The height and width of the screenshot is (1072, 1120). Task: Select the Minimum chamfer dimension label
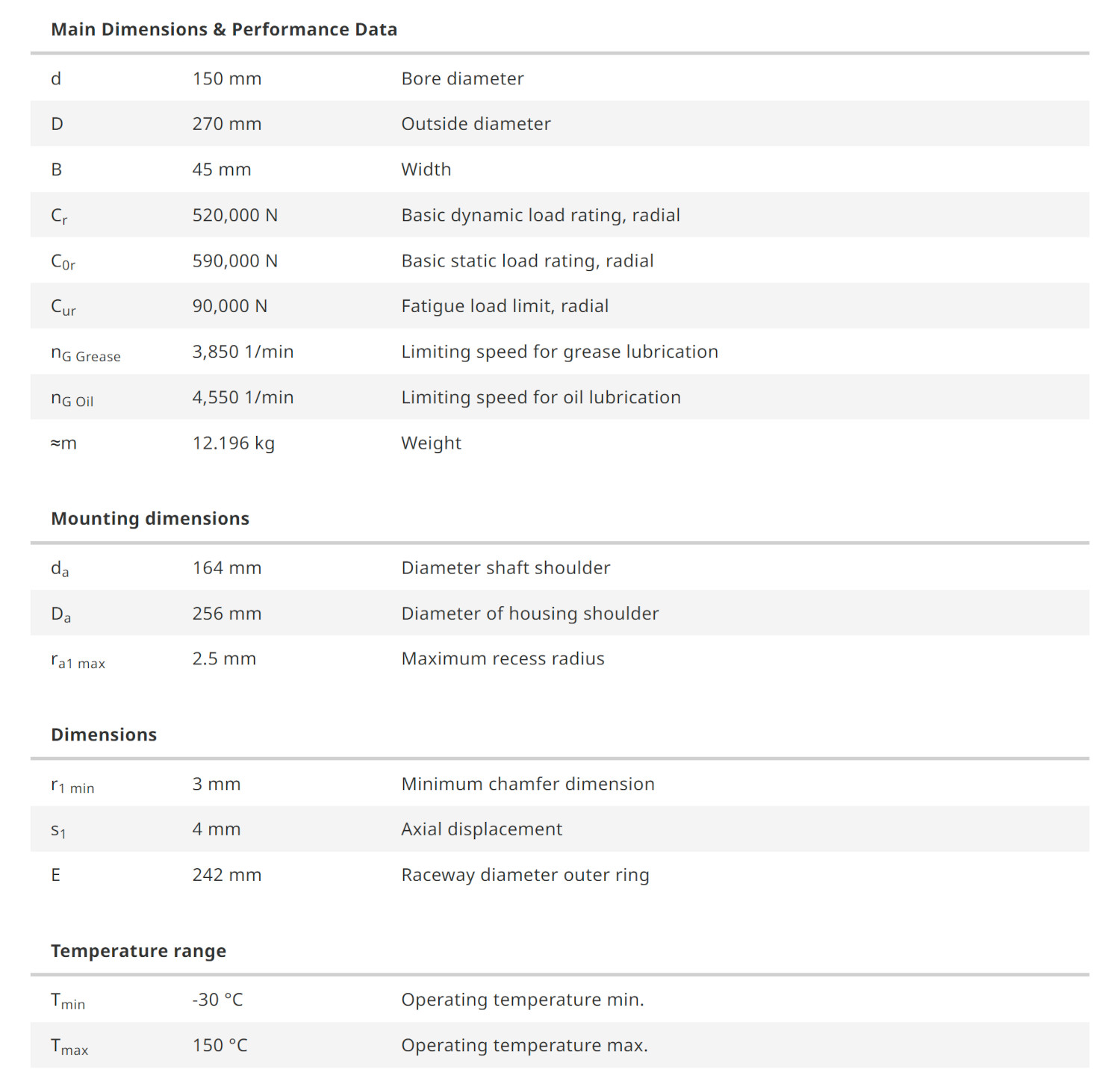point(528,784)
